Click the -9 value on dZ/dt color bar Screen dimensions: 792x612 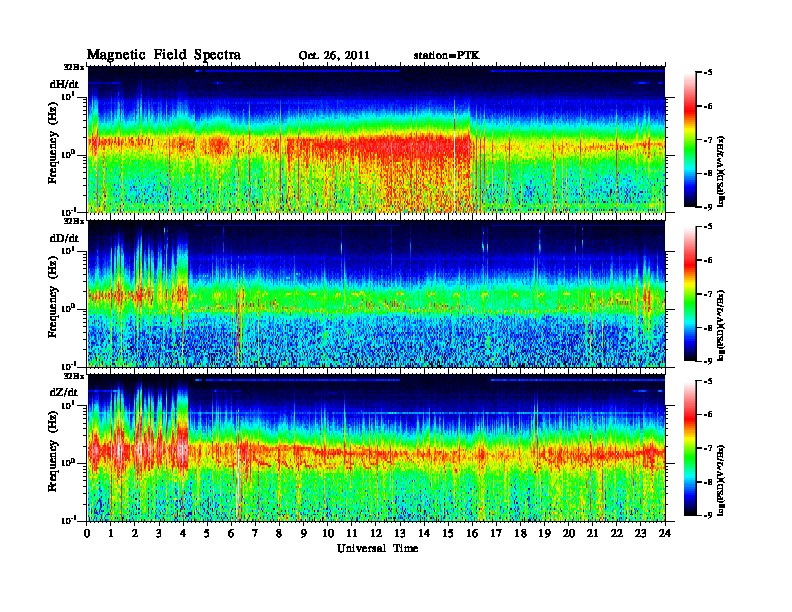708,515
